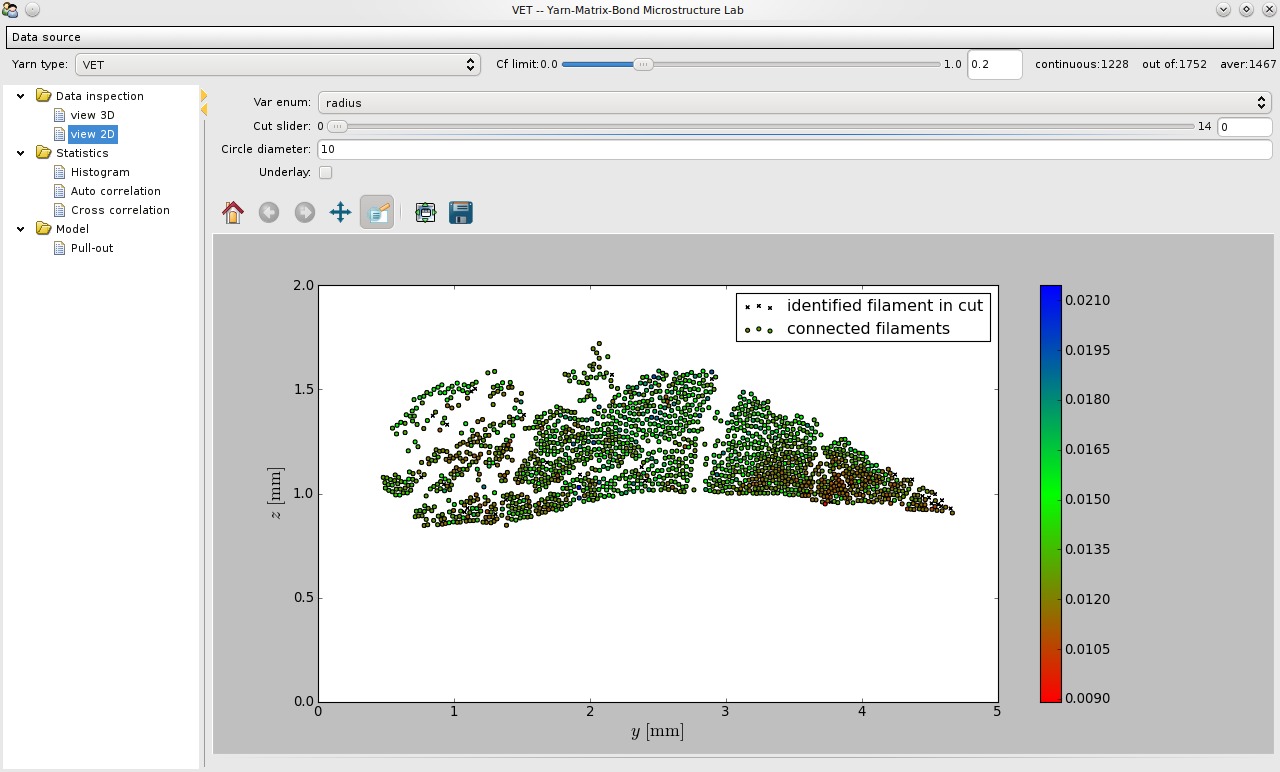Open the Var enum radius dropdown

click(x=794, y=103)
